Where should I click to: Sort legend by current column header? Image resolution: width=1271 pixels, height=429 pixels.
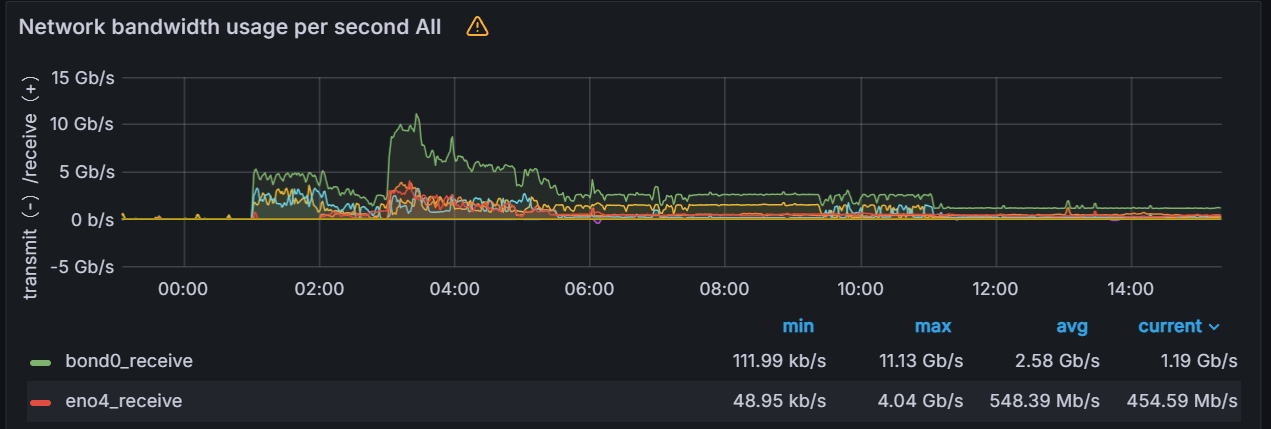point(1170,326)
